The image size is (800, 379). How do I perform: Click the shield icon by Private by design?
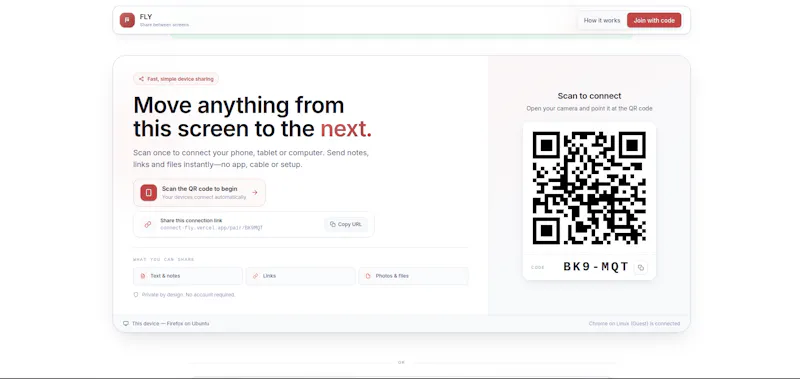[136, 295]
